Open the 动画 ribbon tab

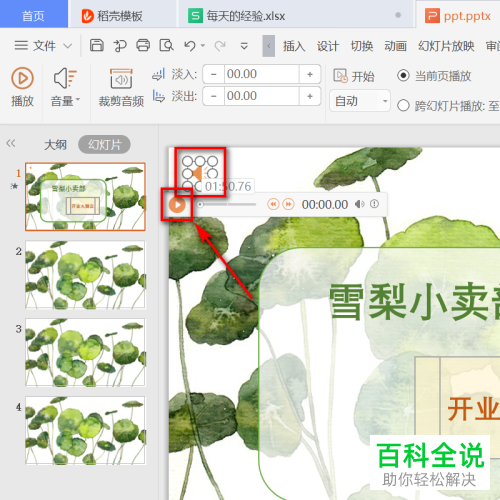pos(395,46)
